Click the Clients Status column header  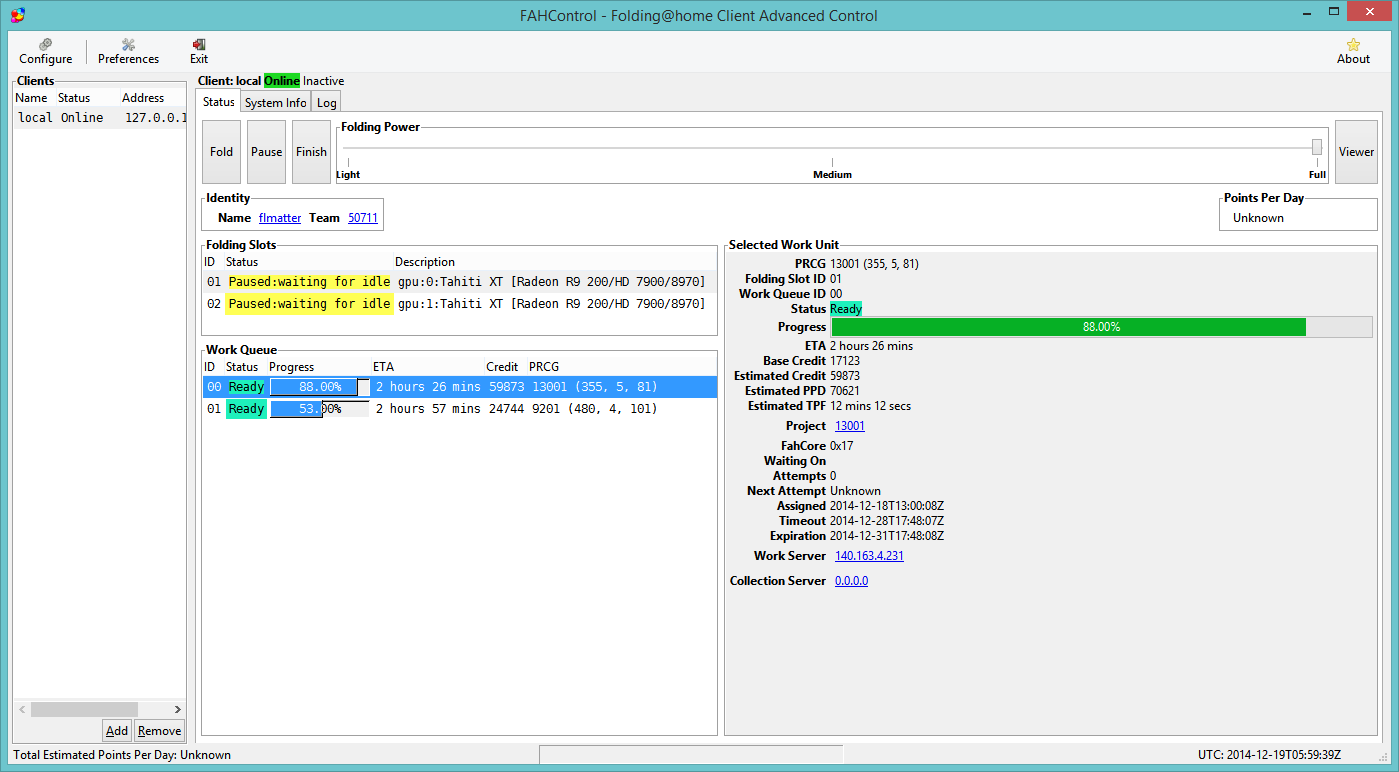74,98
